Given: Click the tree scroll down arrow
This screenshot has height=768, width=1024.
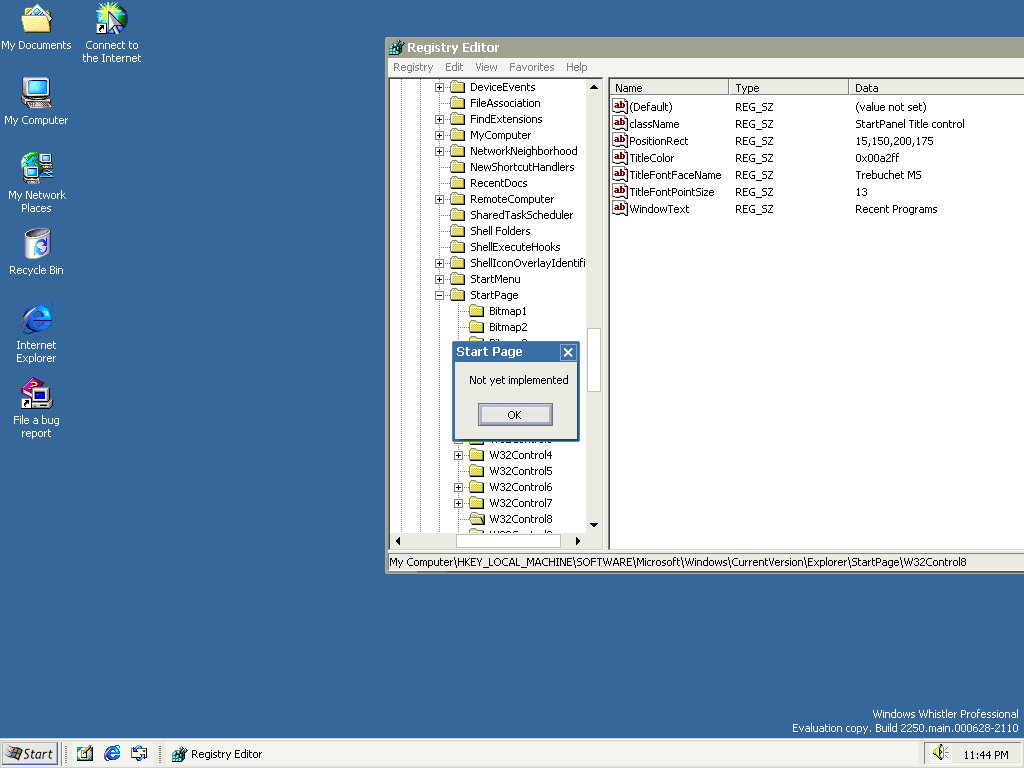Looking at the screenshot, I should [x=594, y=525].
